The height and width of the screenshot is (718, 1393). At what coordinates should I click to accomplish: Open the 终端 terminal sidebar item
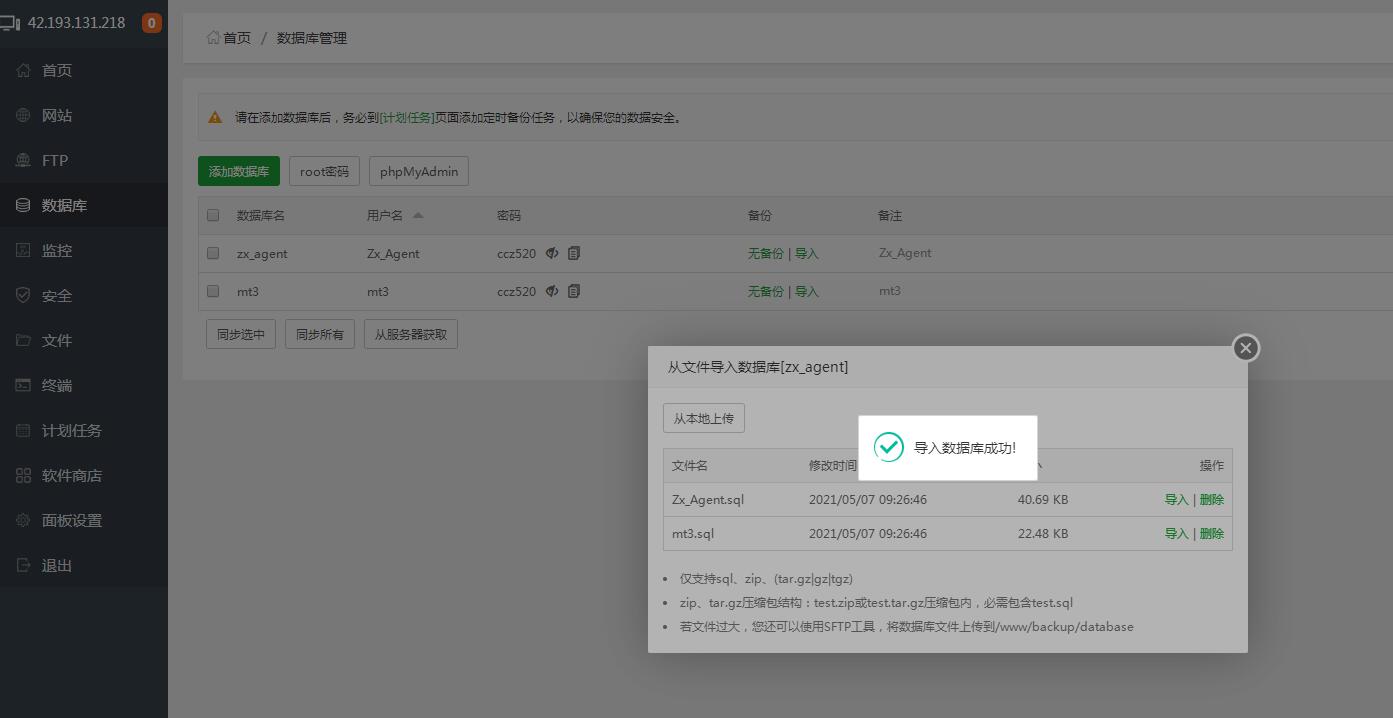click(x=56, y=386)
